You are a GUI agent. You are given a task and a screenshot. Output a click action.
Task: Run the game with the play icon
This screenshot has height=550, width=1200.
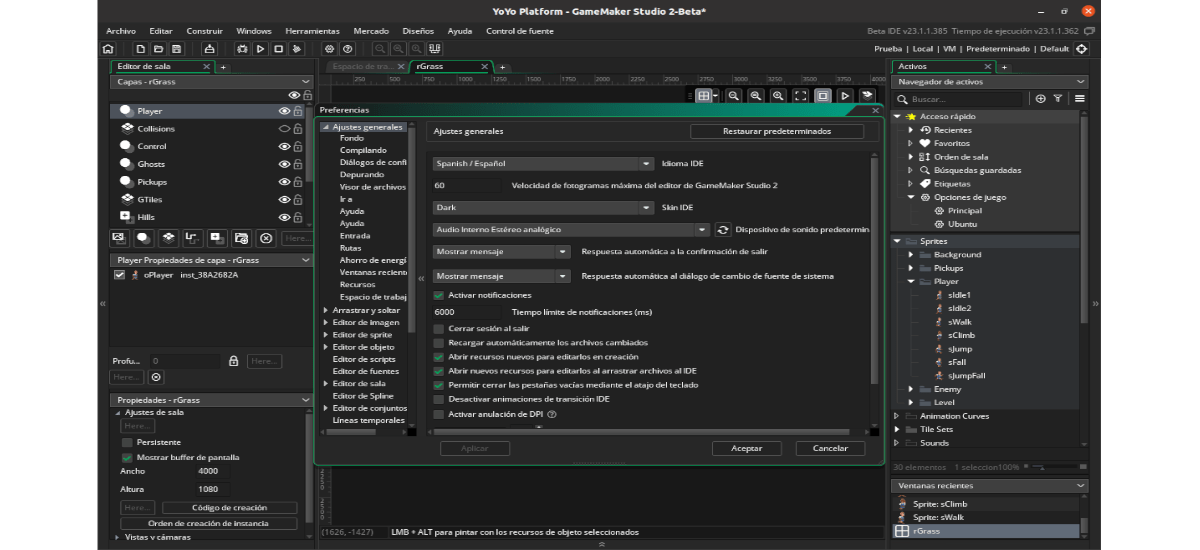[x=260, y=48]
